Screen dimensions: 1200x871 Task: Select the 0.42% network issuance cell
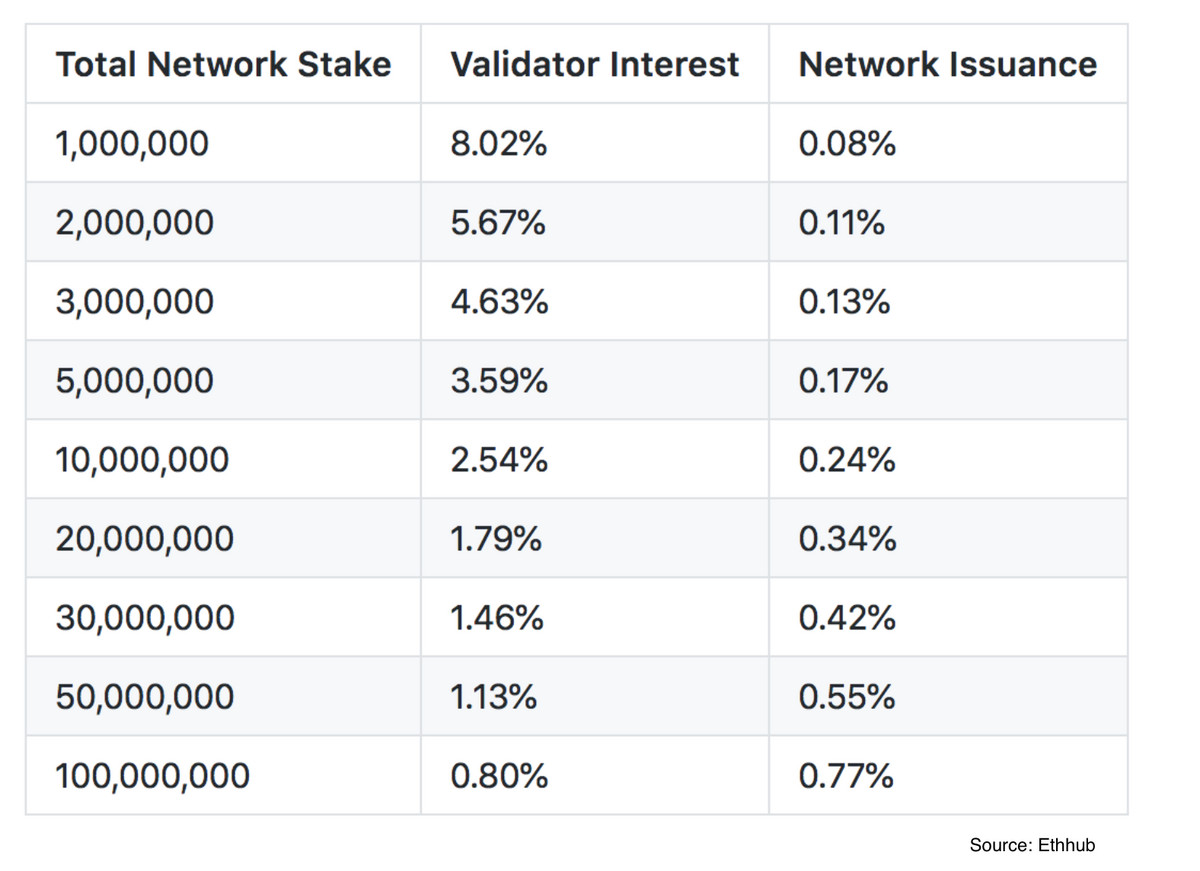pos(847,618)
